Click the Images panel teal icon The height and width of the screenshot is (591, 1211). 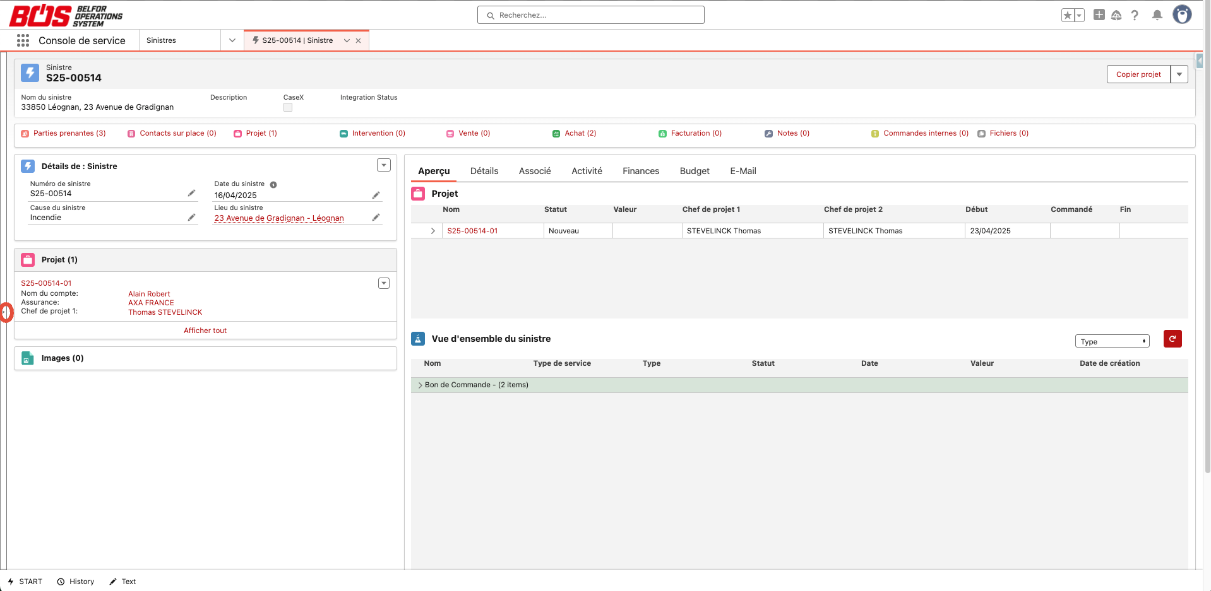28,358
